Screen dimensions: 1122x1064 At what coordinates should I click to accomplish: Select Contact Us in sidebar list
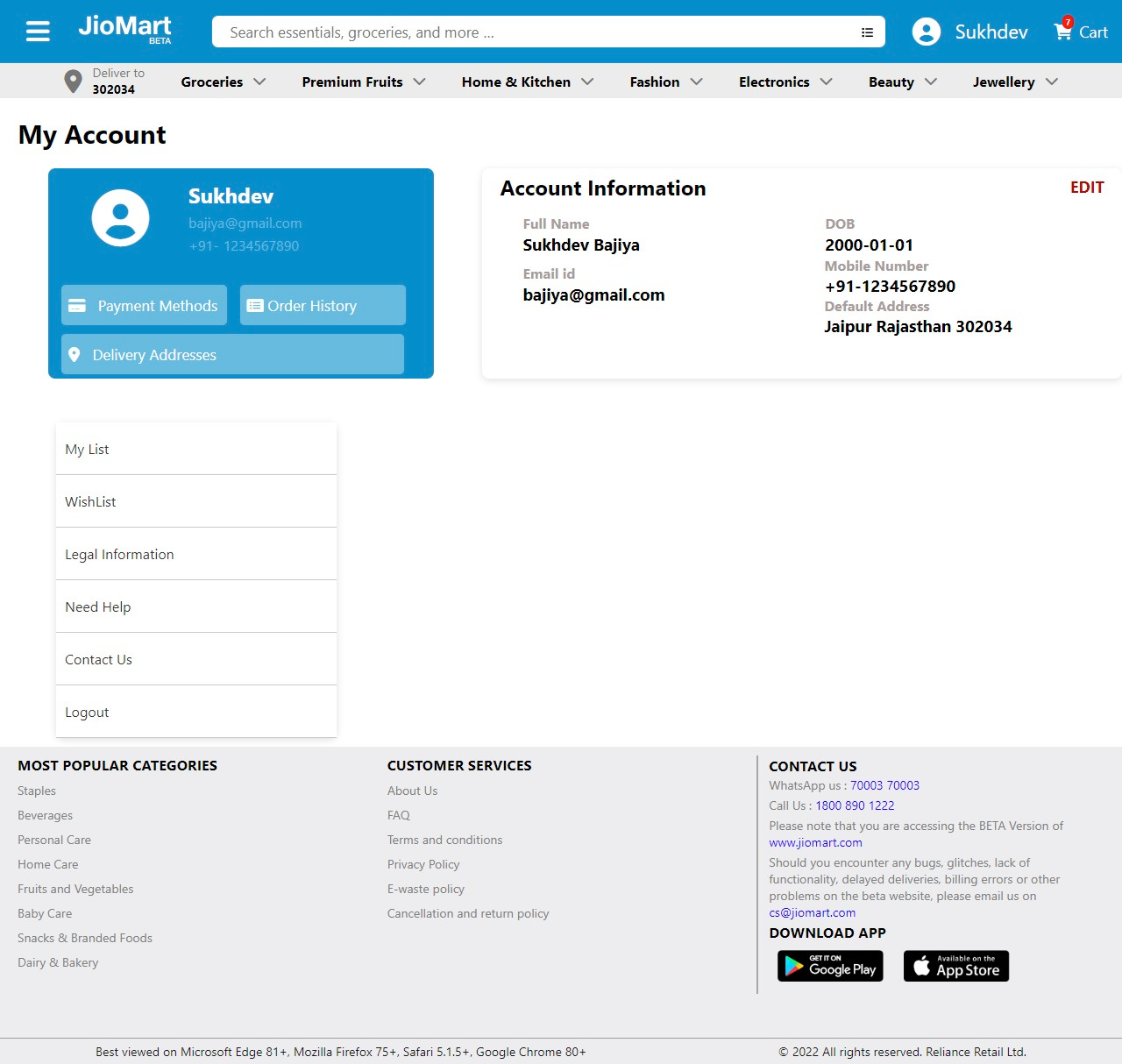[196, 659]
